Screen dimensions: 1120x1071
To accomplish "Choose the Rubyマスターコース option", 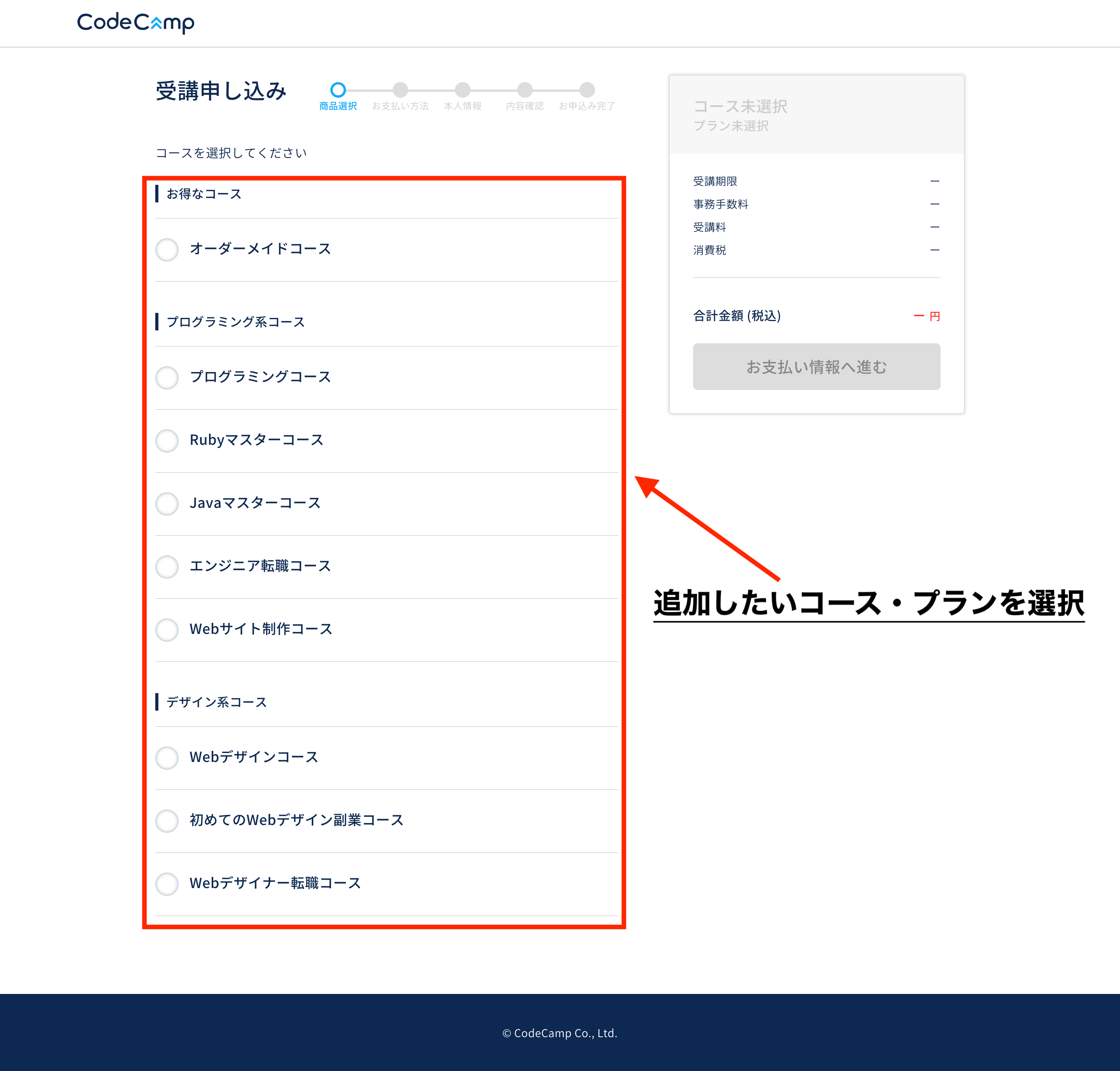I will 167,441.
